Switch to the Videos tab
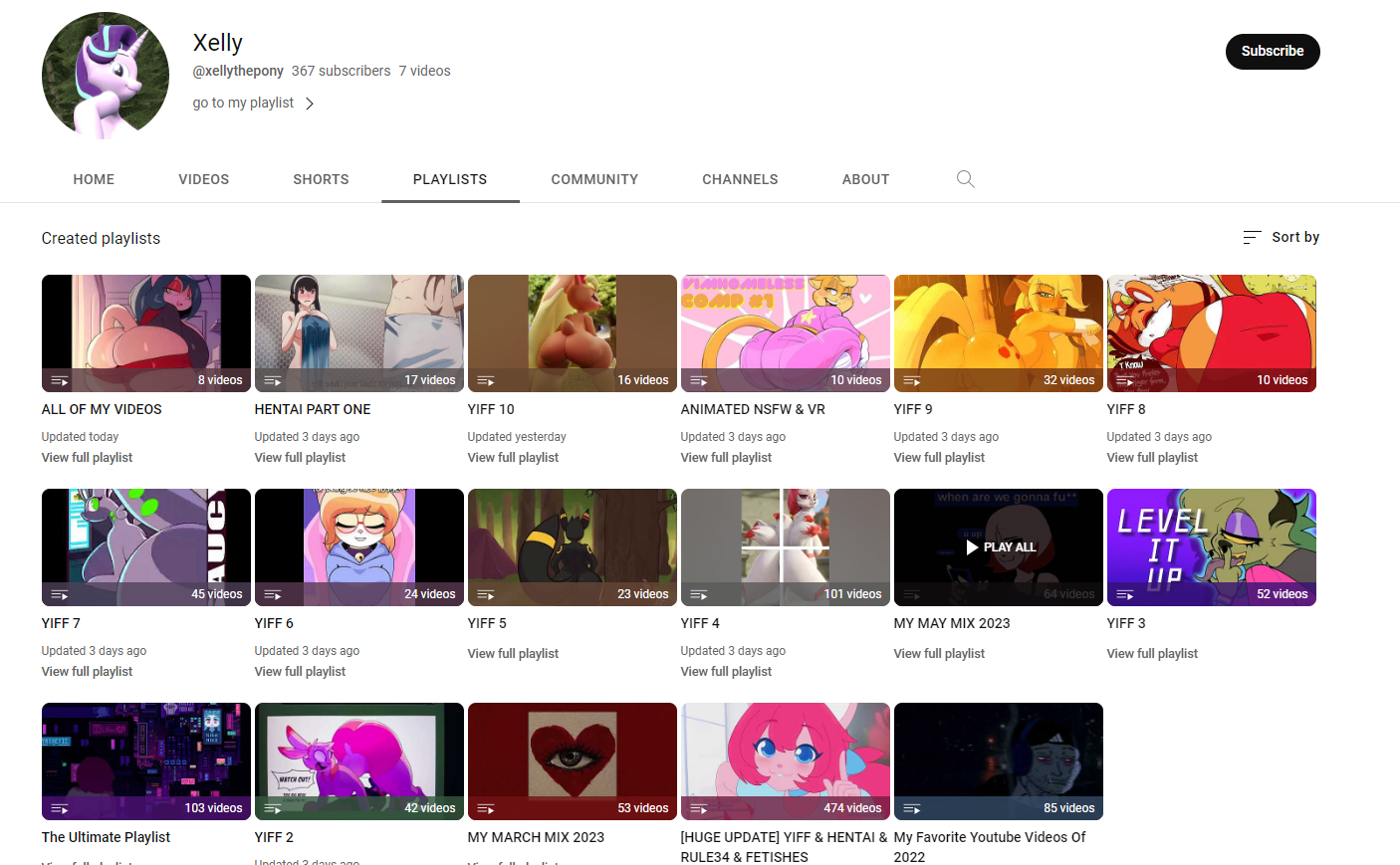Screen dimensions: 1400x865 point(203,179)
